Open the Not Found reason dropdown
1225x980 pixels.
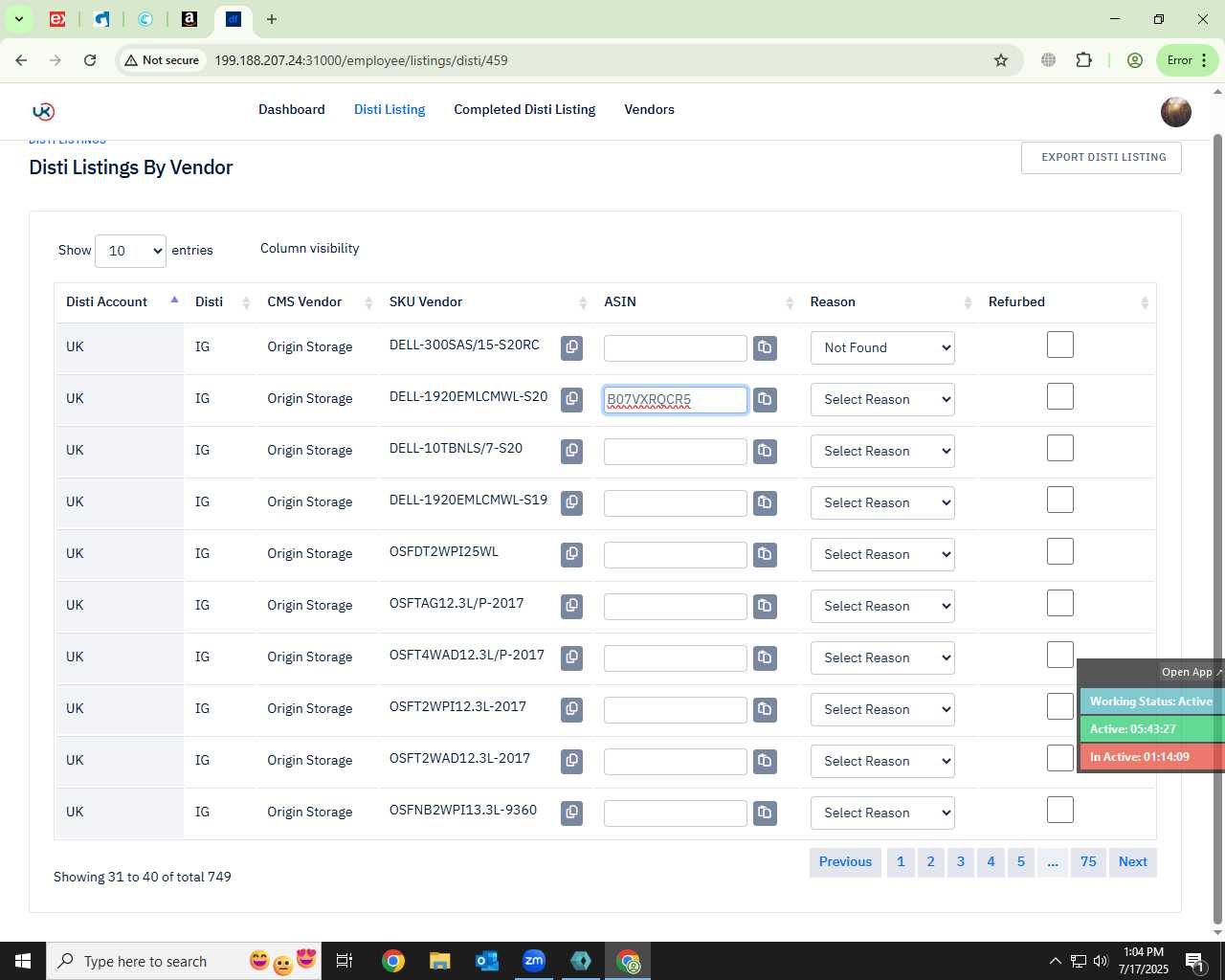(x=882, y=347)
